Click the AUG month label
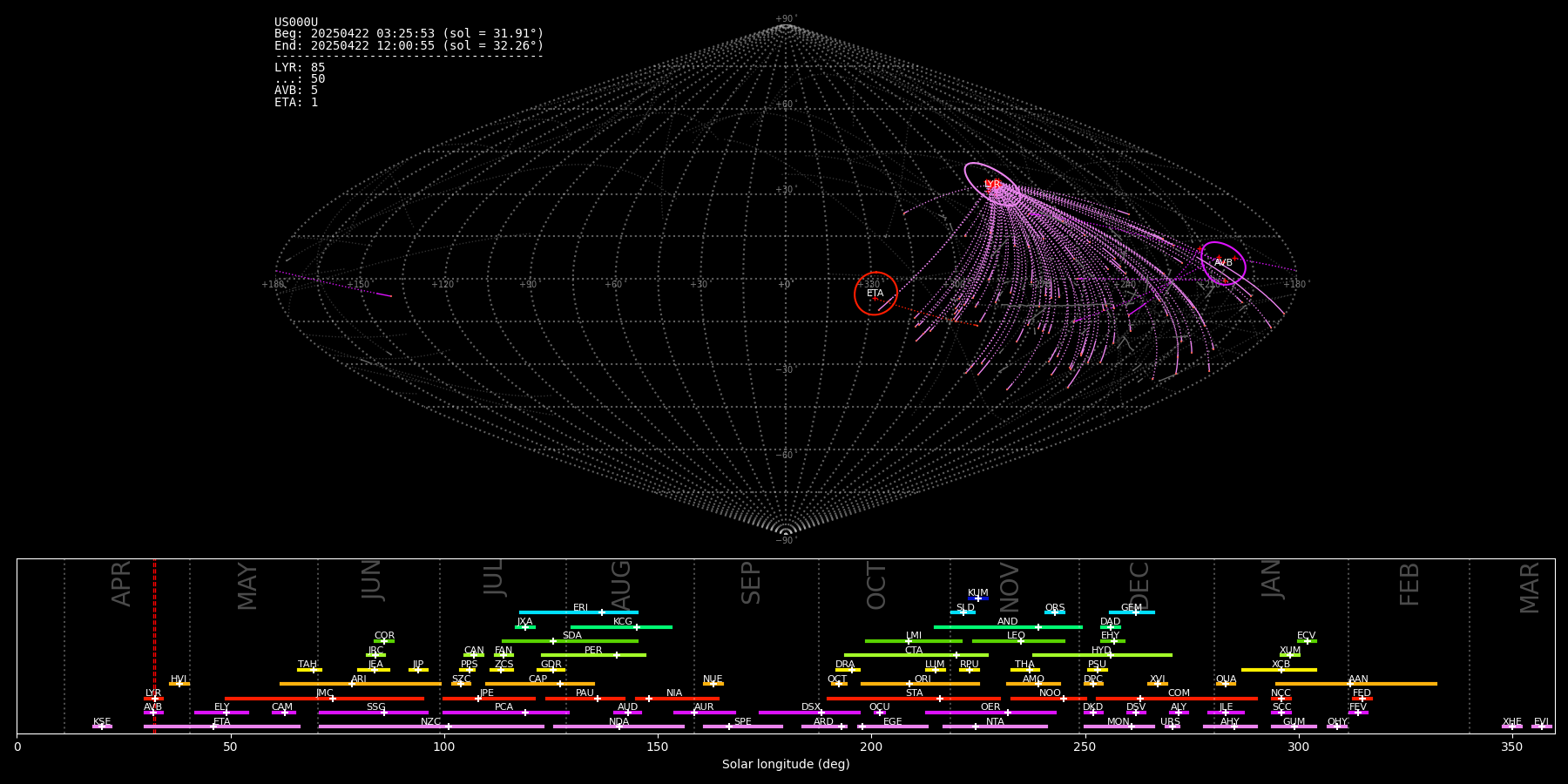 [x=621, y=585]
